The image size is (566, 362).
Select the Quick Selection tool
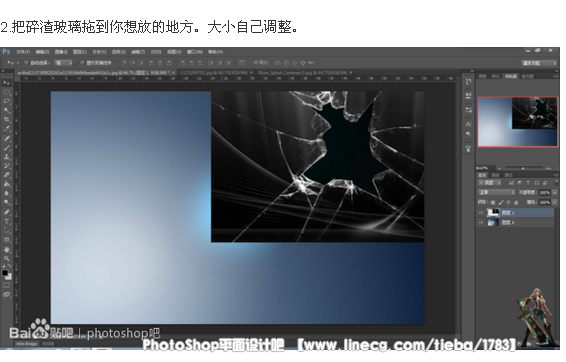[x=6, y=110]
